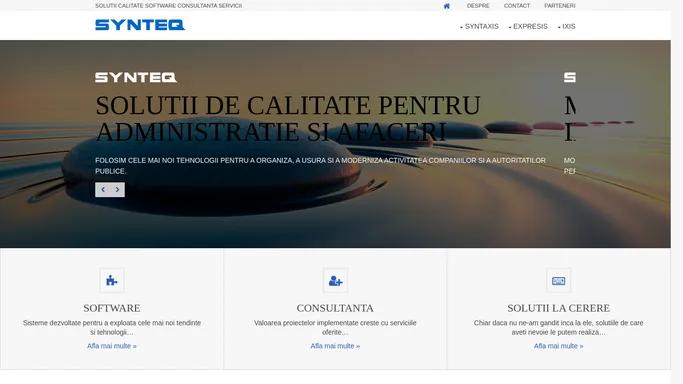Click 'Afla mai multe' under Consultanta
The width and height of the screenshot is (683, 384).
click(x=335, y=346)
